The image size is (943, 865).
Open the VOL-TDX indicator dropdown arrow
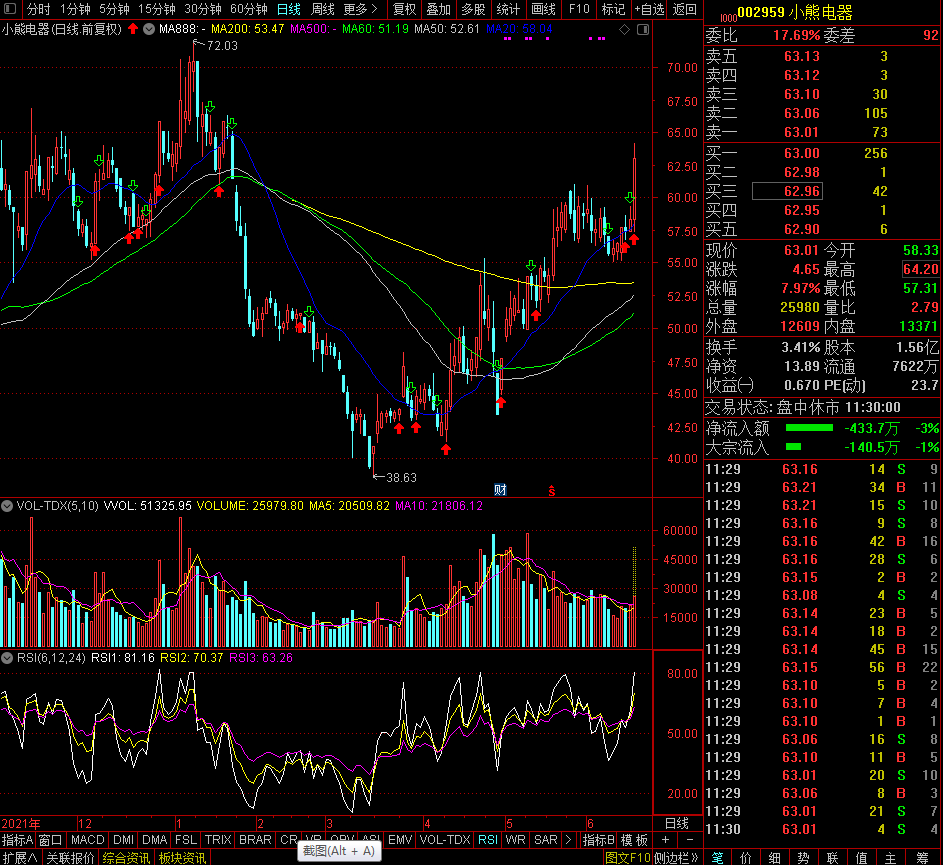coord(7,506)
